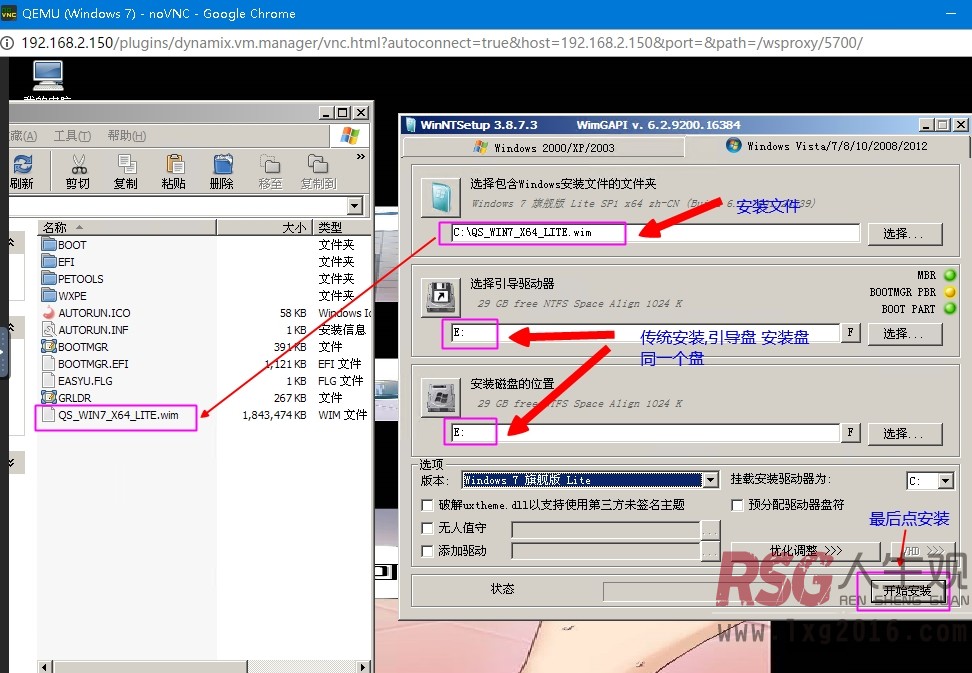The height and width of the screenshot is (673, 972).
Task: Select the AUTORUN.ICO file
Action: click(x=86, y=313)
